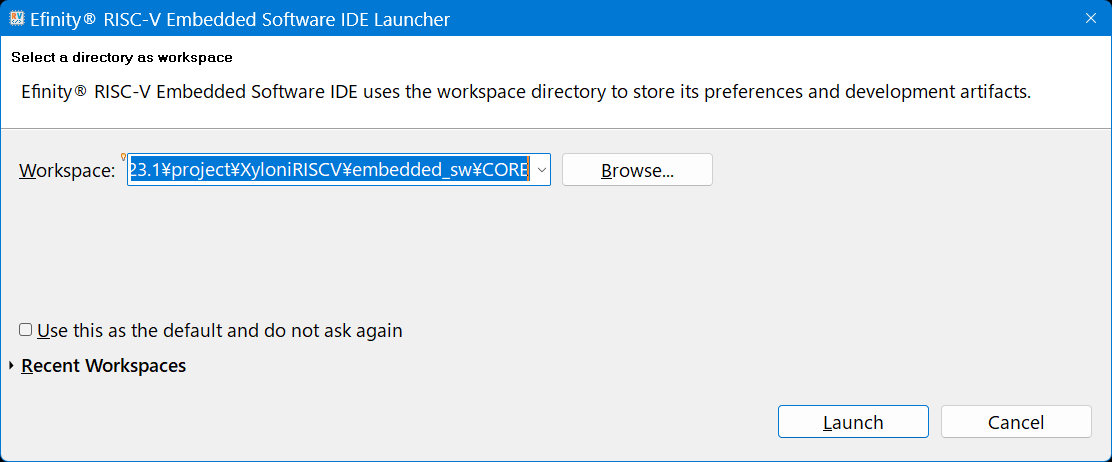Click empty title bar area right of title

point(750,19)
